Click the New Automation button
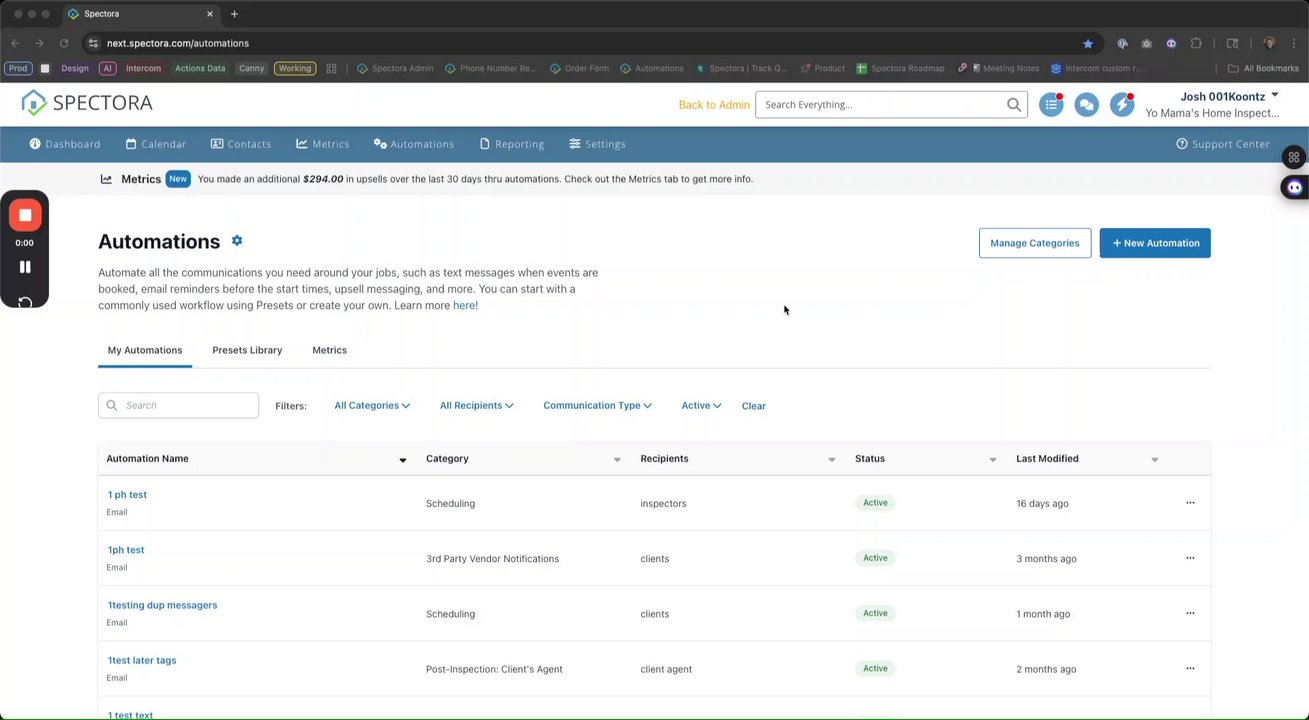Viewport: 1309px width, 720px height. (x=1155, y=243)
